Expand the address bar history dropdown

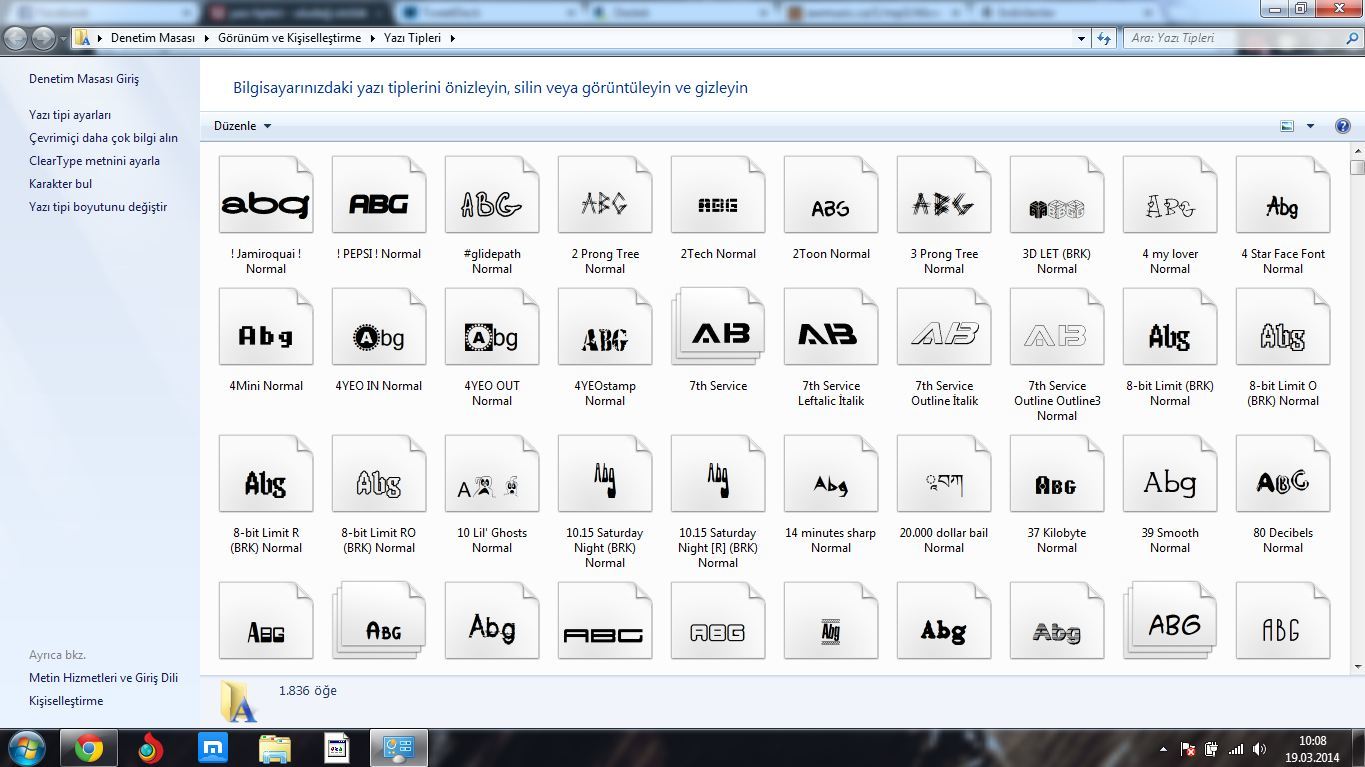pos(1081,38)
